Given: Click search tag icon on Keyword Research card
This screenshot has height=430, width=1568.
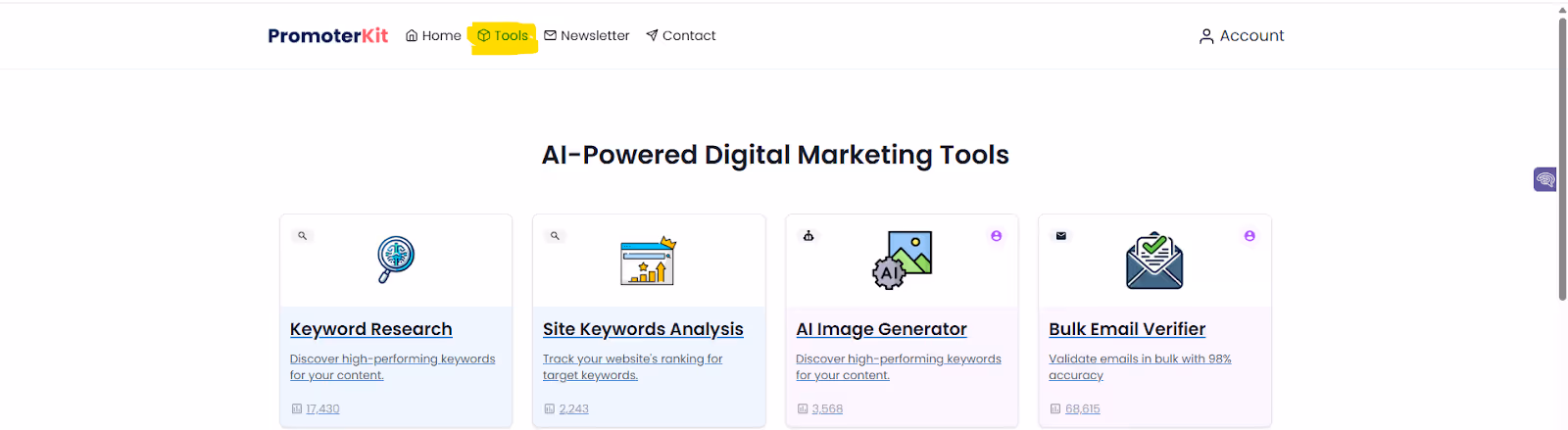Looking at the screenshot, I should (303, 236).
